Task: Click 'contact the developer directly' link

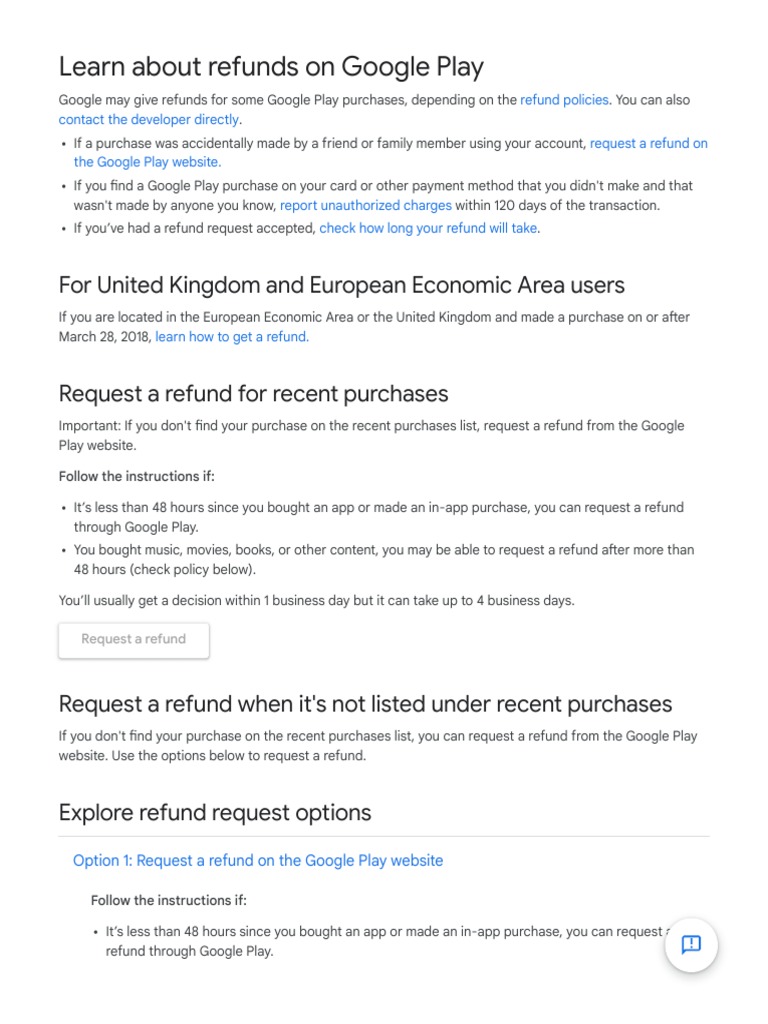Action: coord(149,120)
